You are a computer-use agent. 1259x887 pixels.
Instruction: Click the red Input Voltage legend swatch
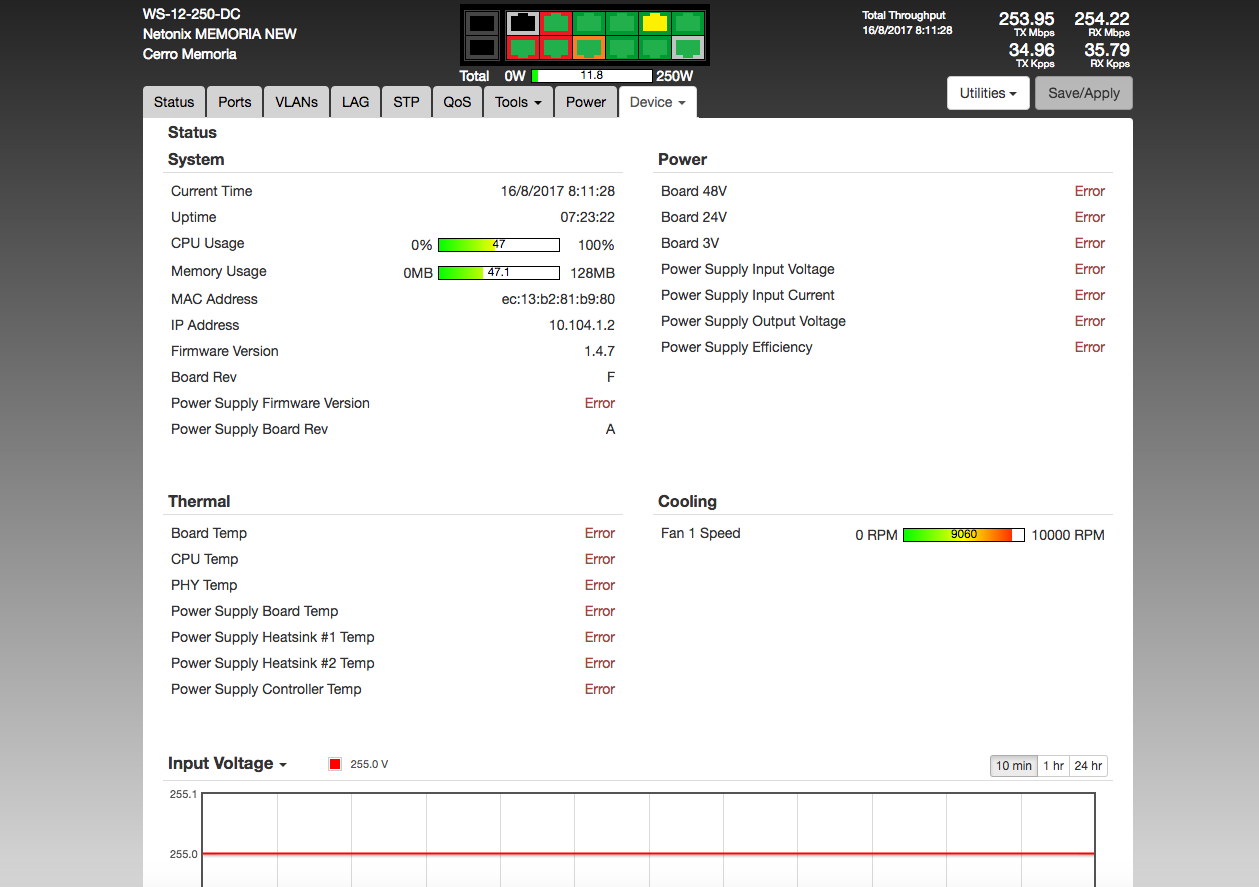pyautogui.click(x=335, y=764)
